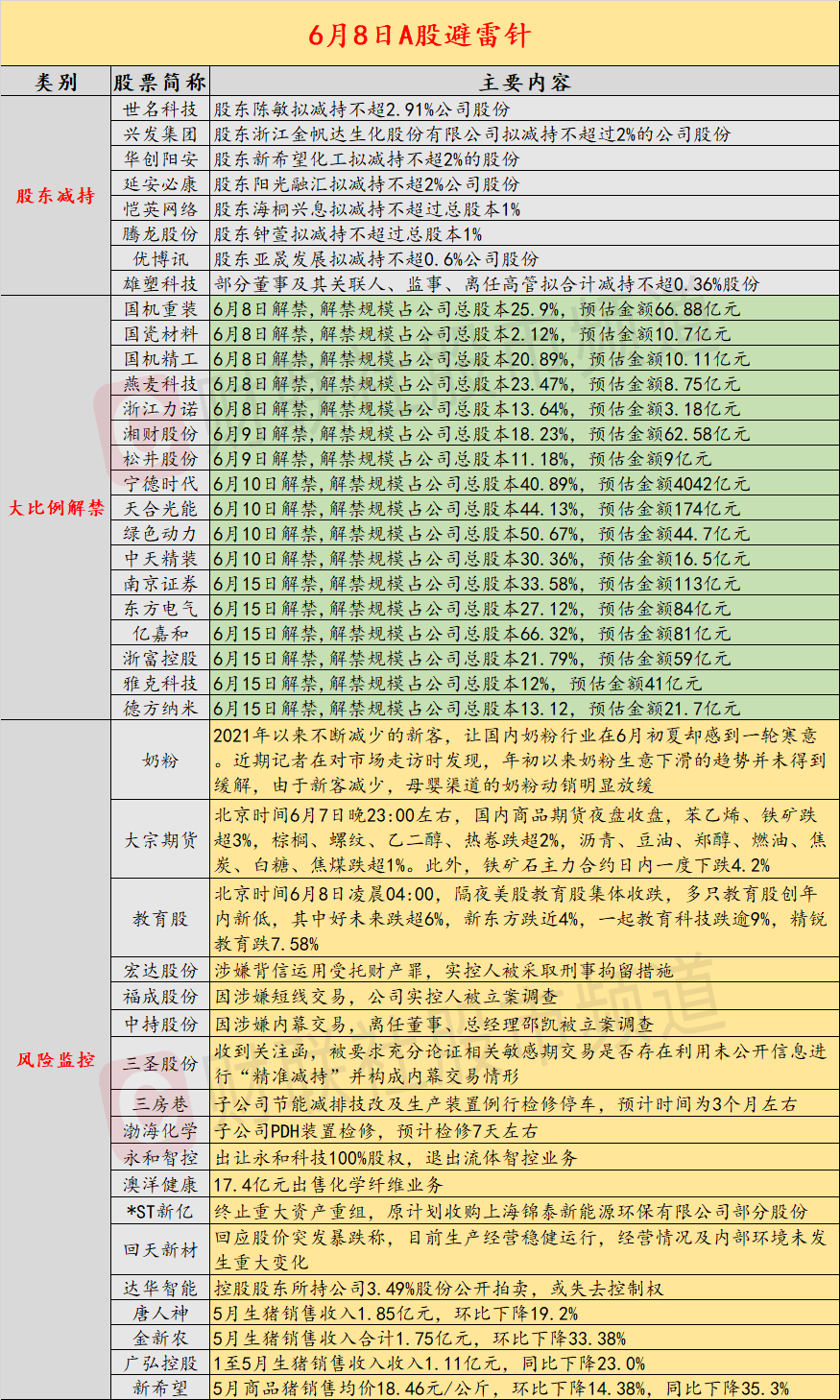
Task: Click the title 6月8日A股避雷针
Action: tap(420, 36)
